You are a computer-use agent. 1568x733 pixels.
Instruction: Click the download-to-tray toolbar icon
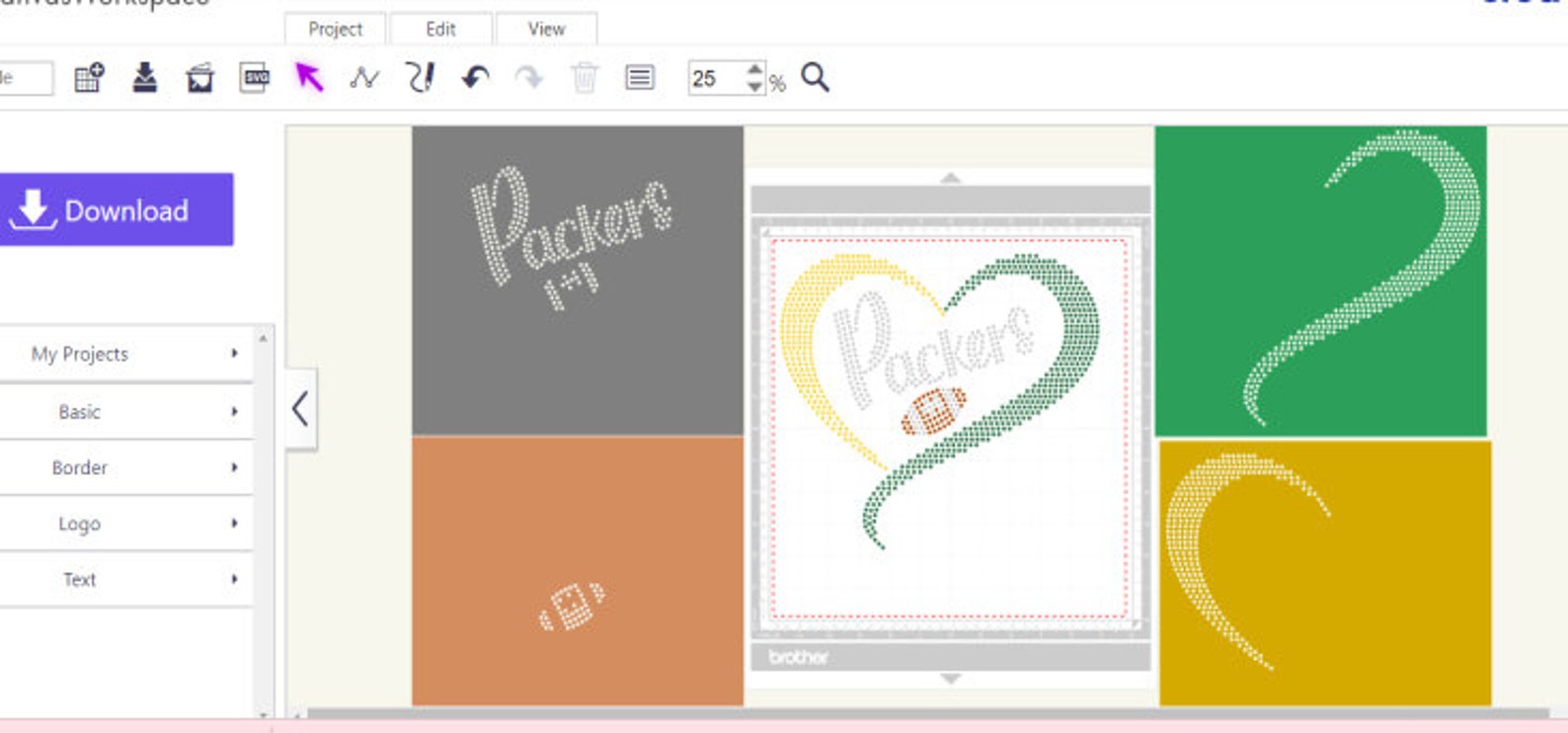pos(145,77)
